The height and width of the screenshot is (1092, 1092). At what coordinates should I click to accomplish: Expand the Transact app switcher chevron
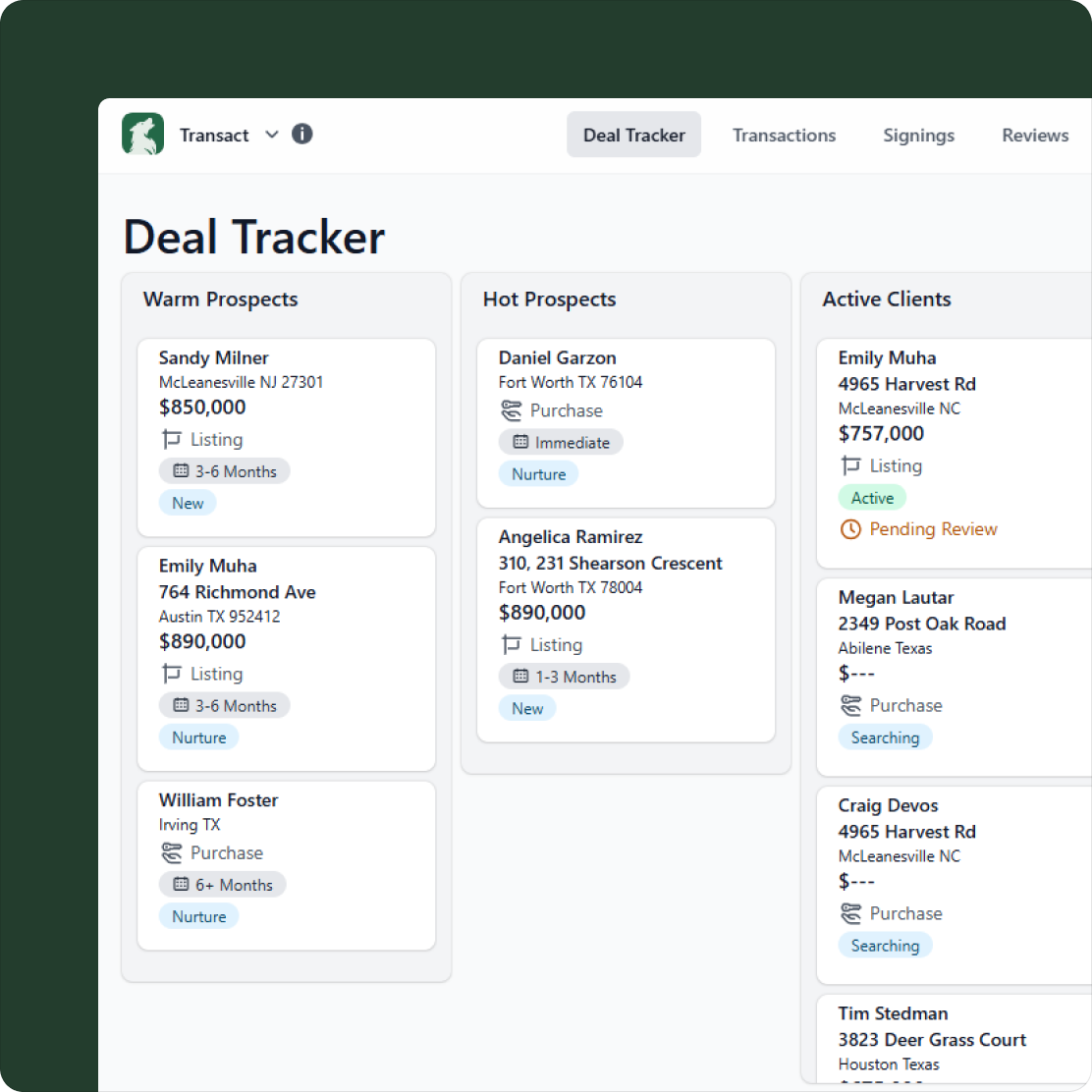272,135
